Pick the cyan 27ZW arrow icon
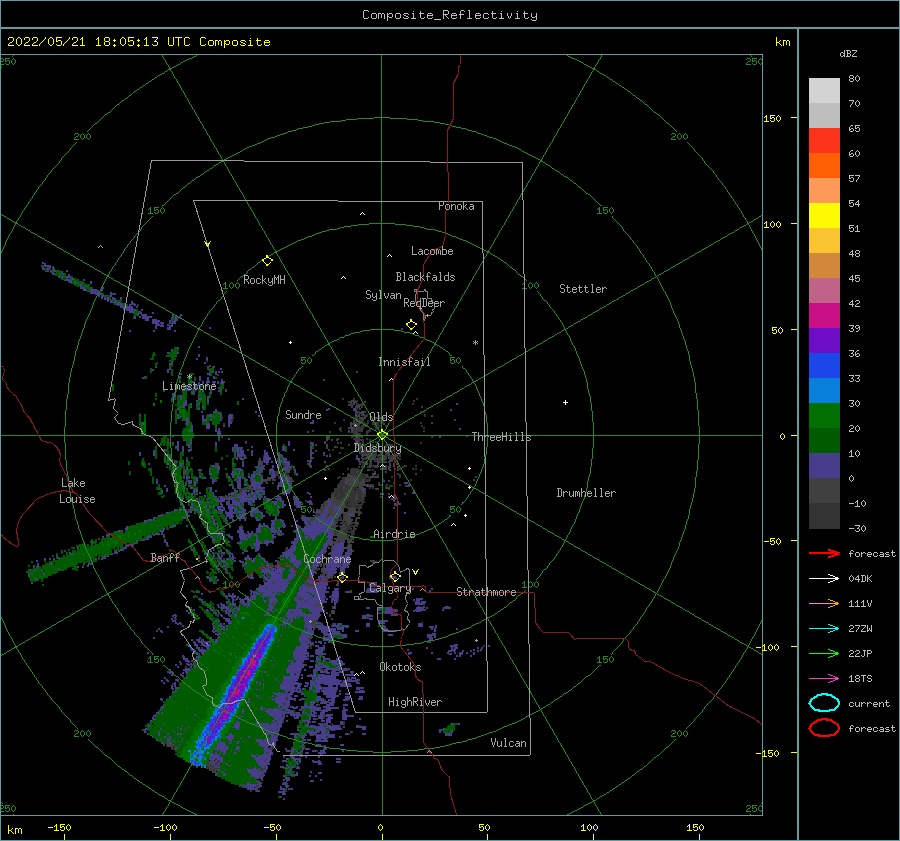Screen dimensions: 900x841 (824, 629)
